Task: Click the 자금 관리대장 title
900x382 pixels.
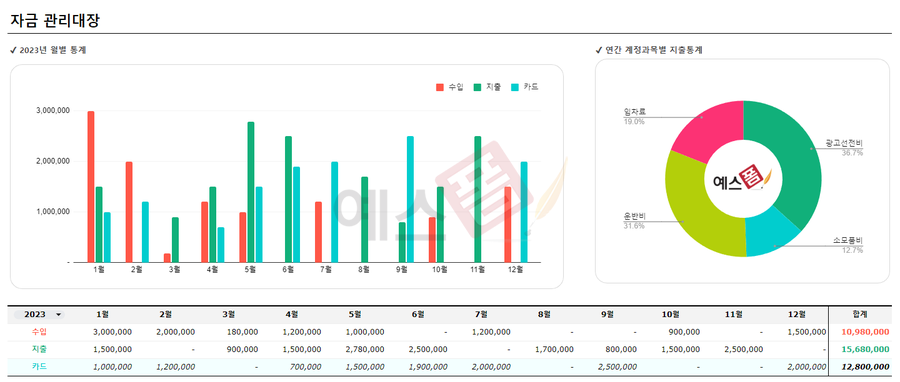Action: (x=56, y=21)
